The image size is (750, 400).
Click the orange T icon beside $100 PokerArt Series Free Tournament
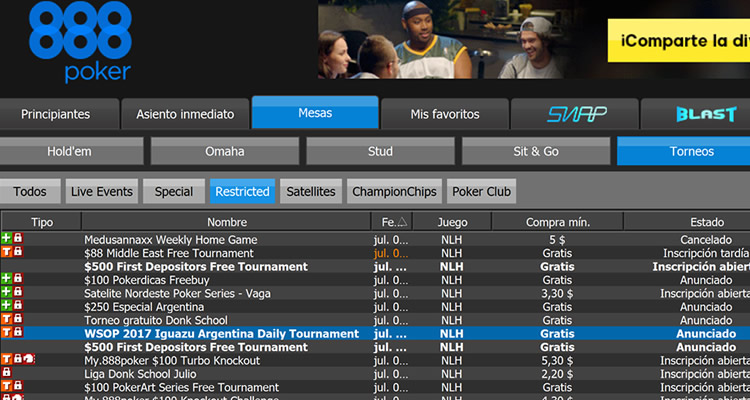tap(6, 385)
